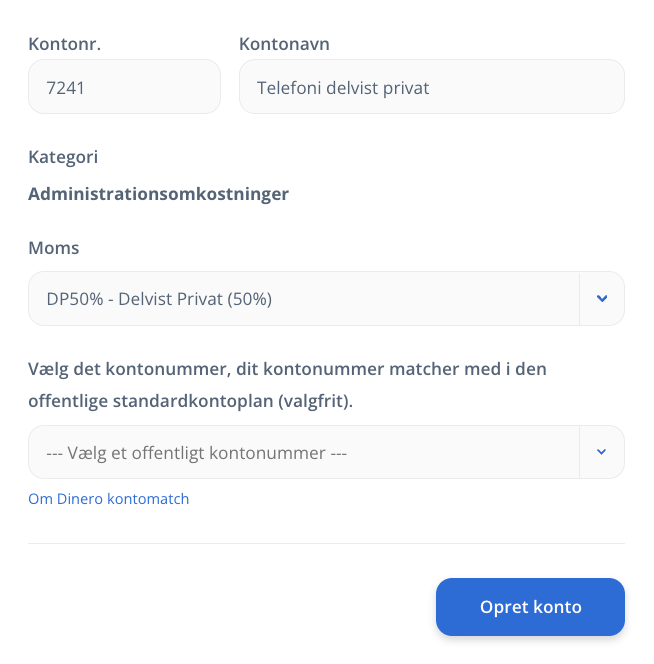Click into the Kontonavn text field
The width and height of the screenshot is (654, 664).
point(432,87)
